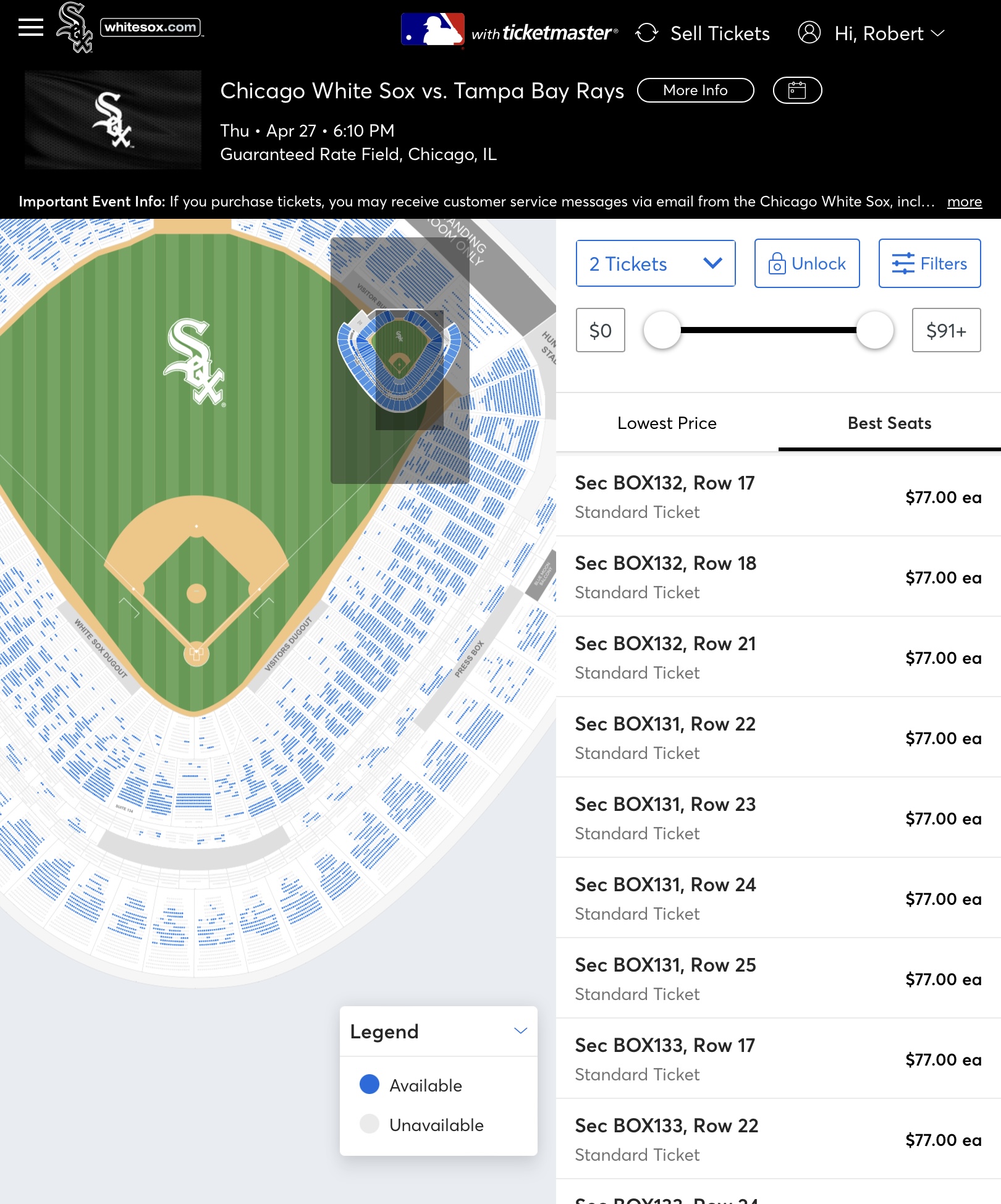Image resolution: width=1001 pixels, height=1204 pixels.
Task: Click the White Sox logo icon
Action: click(x=74, y=28)
